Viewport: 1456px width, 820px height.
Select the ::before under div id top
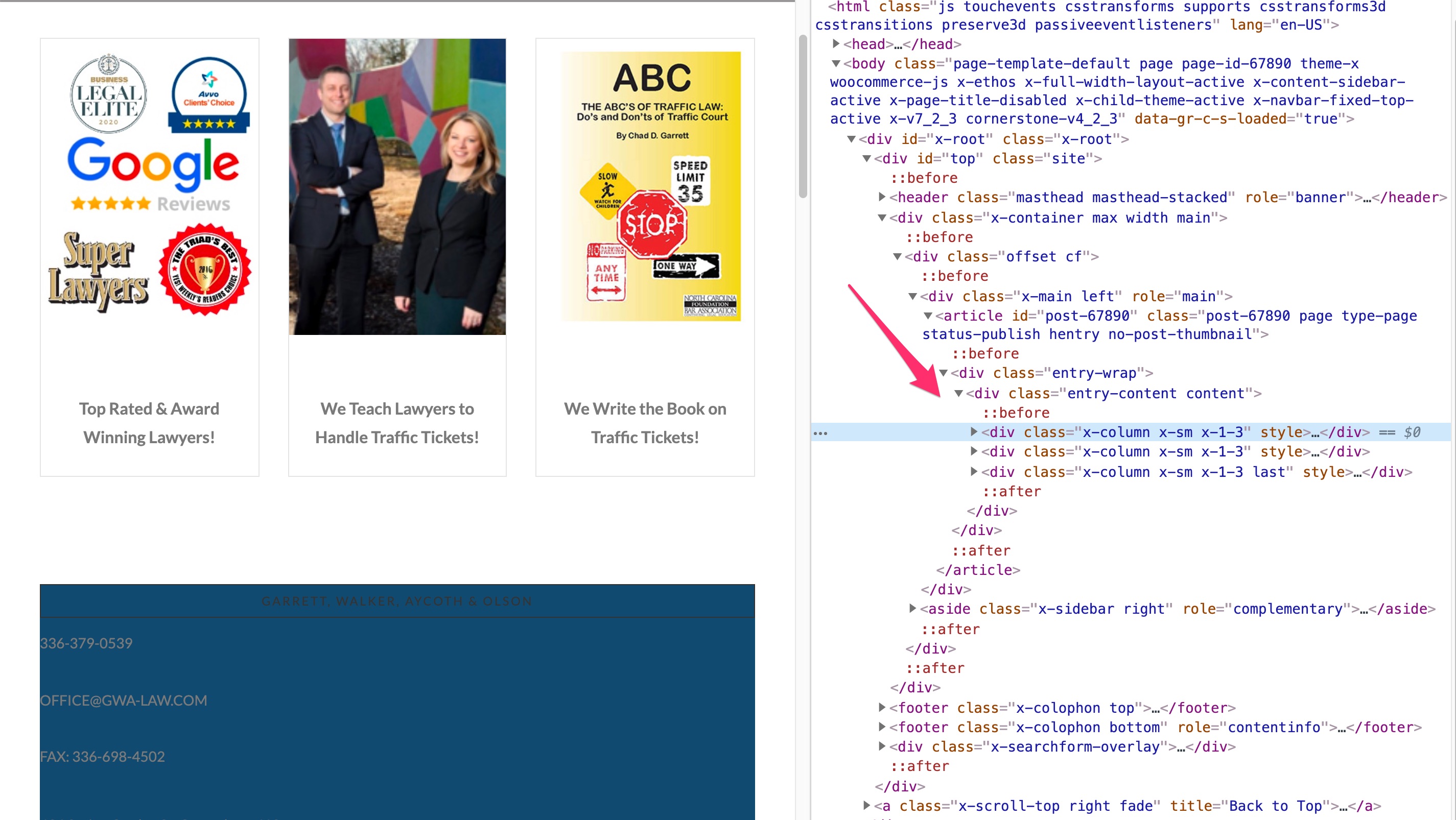coord(924,178)
